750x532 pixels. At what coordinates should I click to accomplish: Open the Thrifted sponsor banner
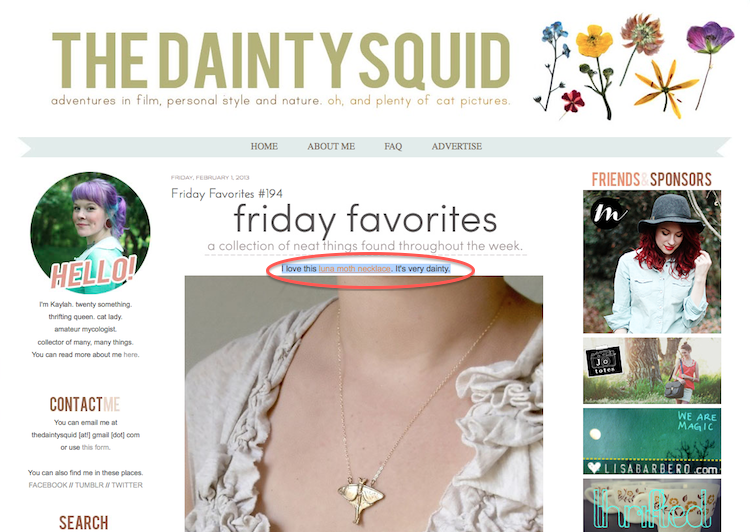click(651, 506)
